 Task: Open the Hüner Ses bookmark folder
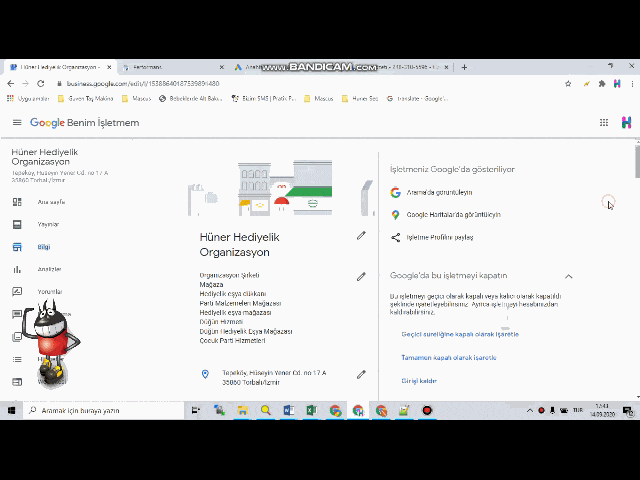click(x=360, y=99)
